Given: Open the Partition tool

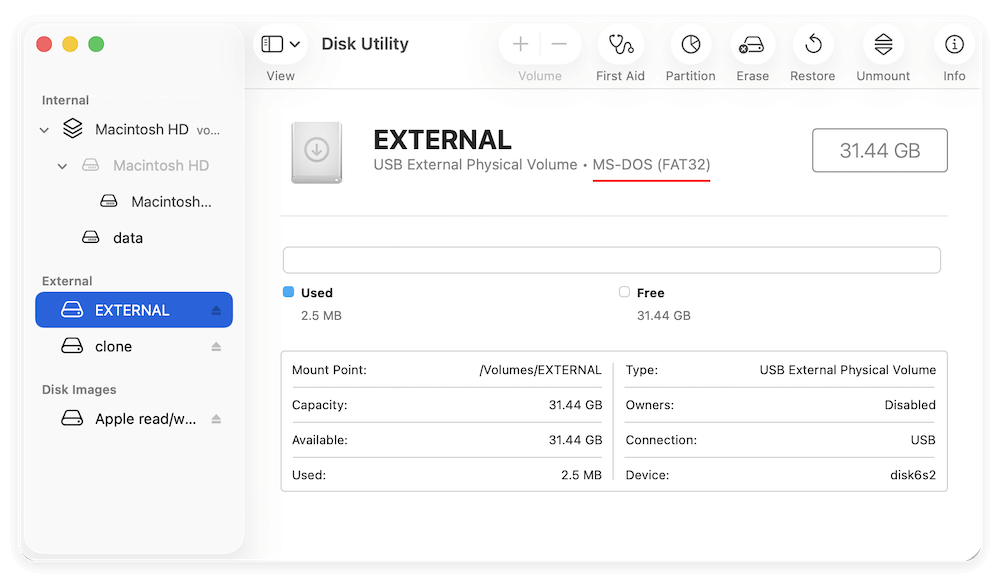Looking at the screenshot, I should pyautogui.click(x=690, y=44).
